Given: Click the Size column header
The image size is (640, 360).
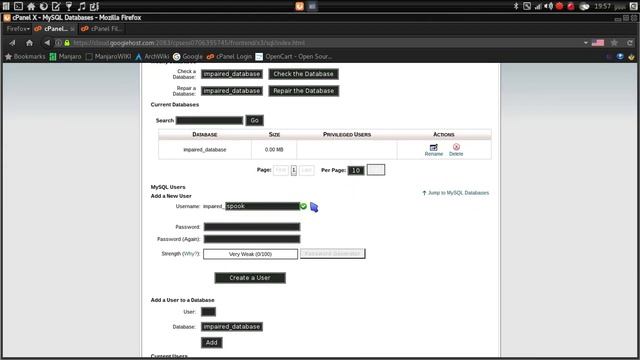Looking at the screenshot, I should 274,134.
